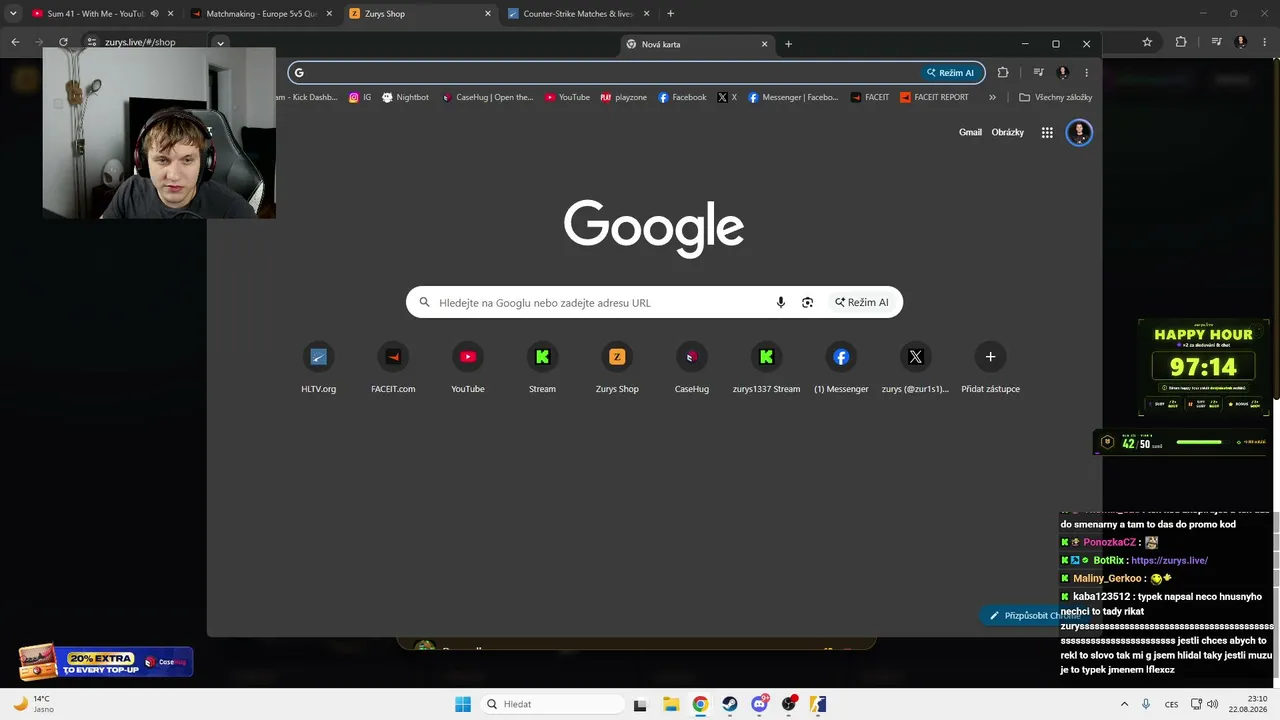Open the CES keyboard language indicator

1171,704
